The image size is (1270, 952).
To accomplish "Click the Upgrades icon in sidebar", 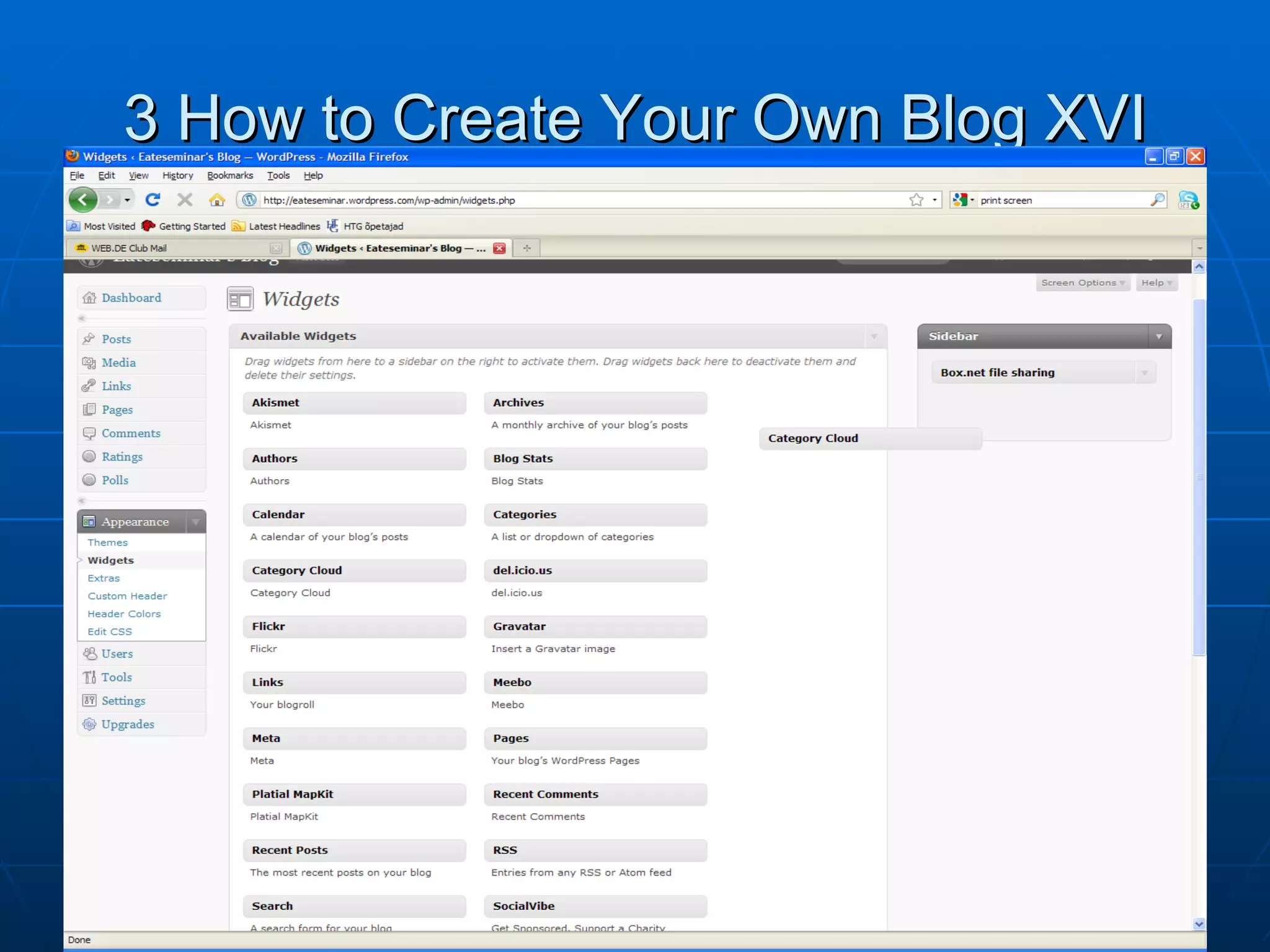I will pos(89,724).
